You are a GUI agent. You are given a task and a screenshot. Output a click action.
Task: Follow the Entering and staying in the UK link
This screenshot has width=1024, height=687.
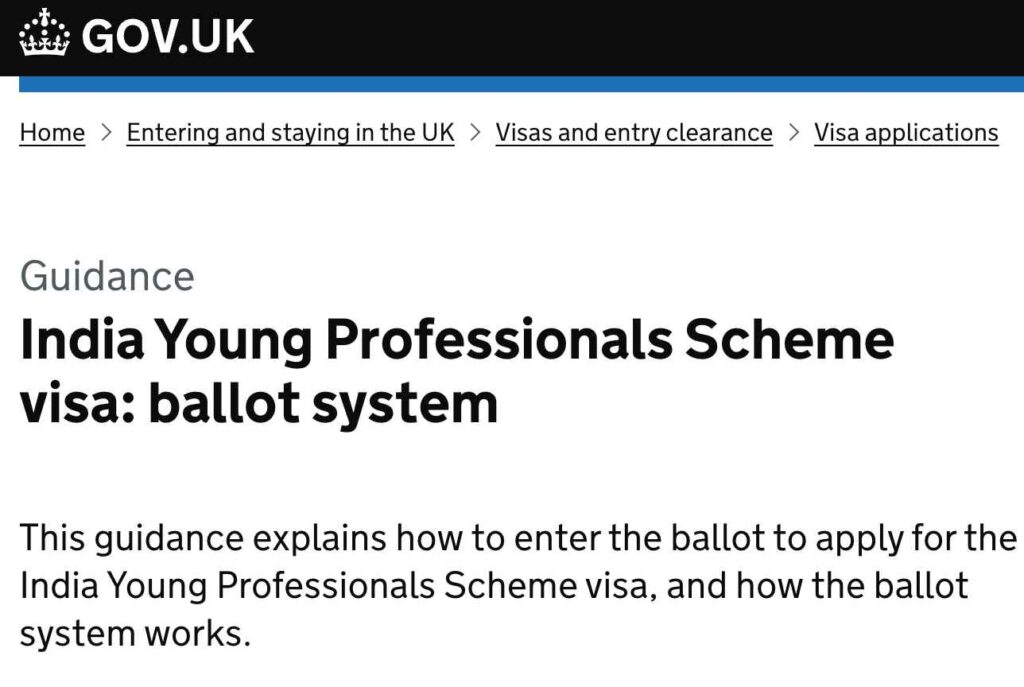289,131
